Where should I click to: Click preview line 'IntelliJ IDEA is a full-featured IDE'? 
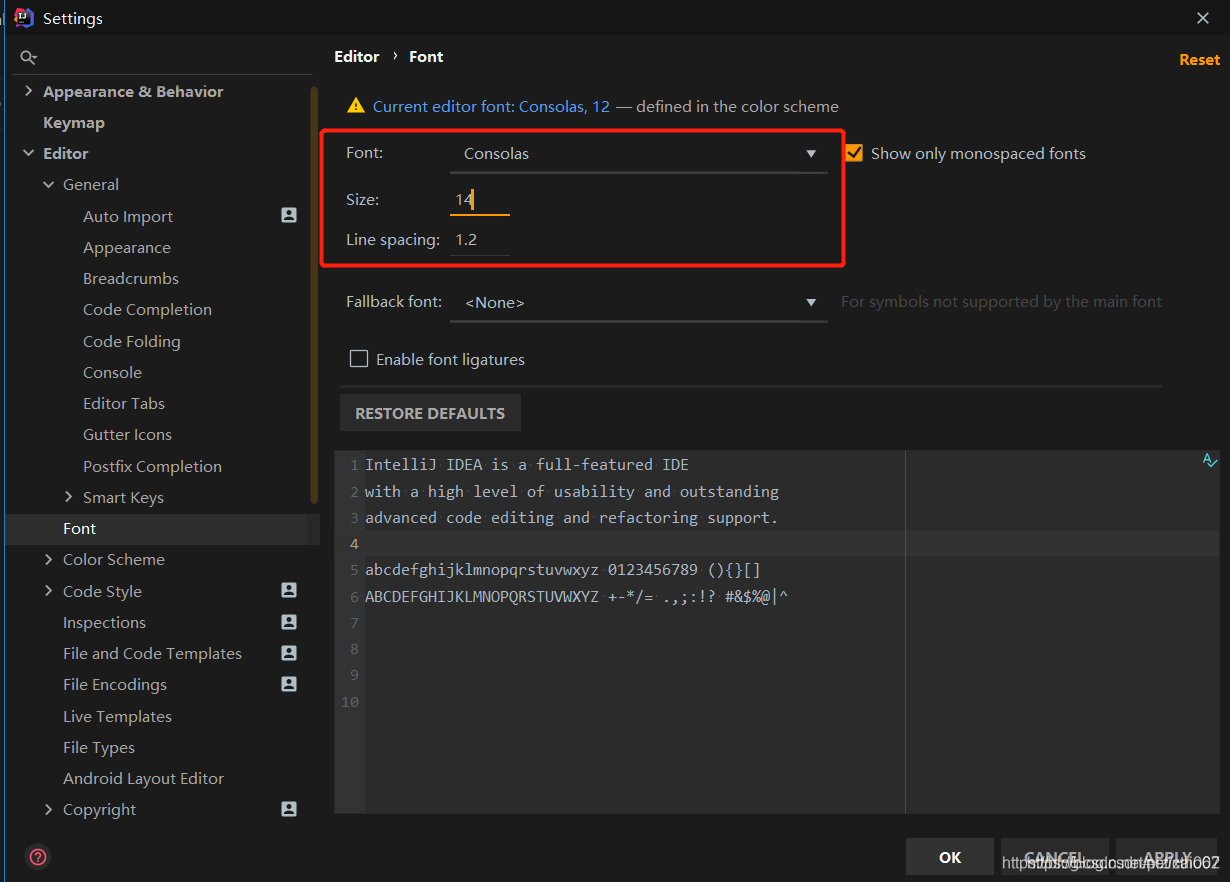[x=527, y=465]
